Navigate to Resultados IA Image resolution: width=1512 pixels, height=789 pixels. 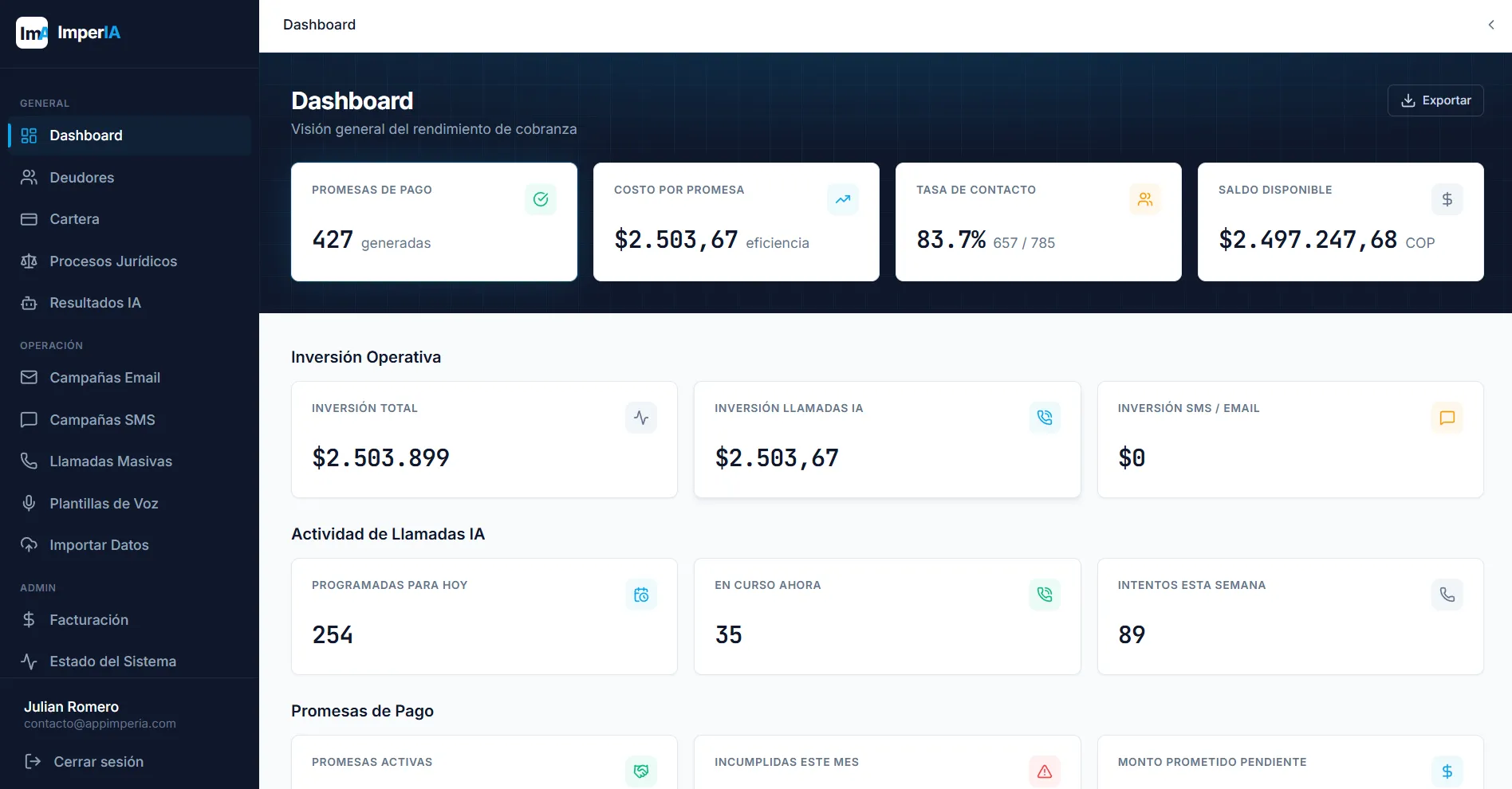click(129, 303)
